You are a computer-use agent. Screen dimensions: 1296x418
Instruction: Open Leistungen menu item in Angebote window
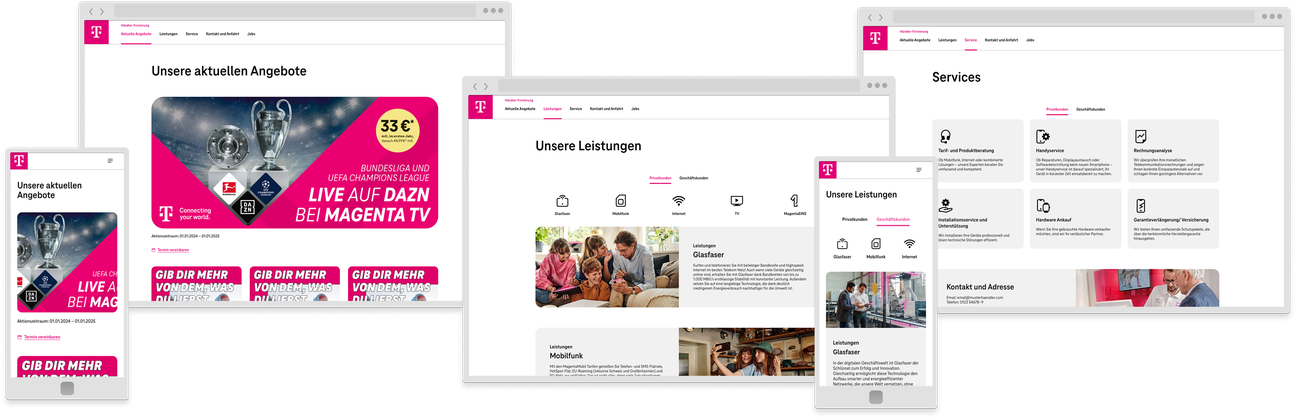pos(168,34)
